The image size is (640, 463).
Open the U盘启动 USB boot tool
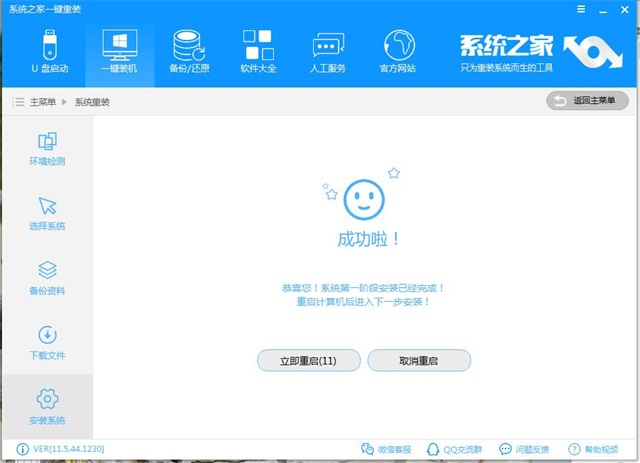tap(47, 53)
